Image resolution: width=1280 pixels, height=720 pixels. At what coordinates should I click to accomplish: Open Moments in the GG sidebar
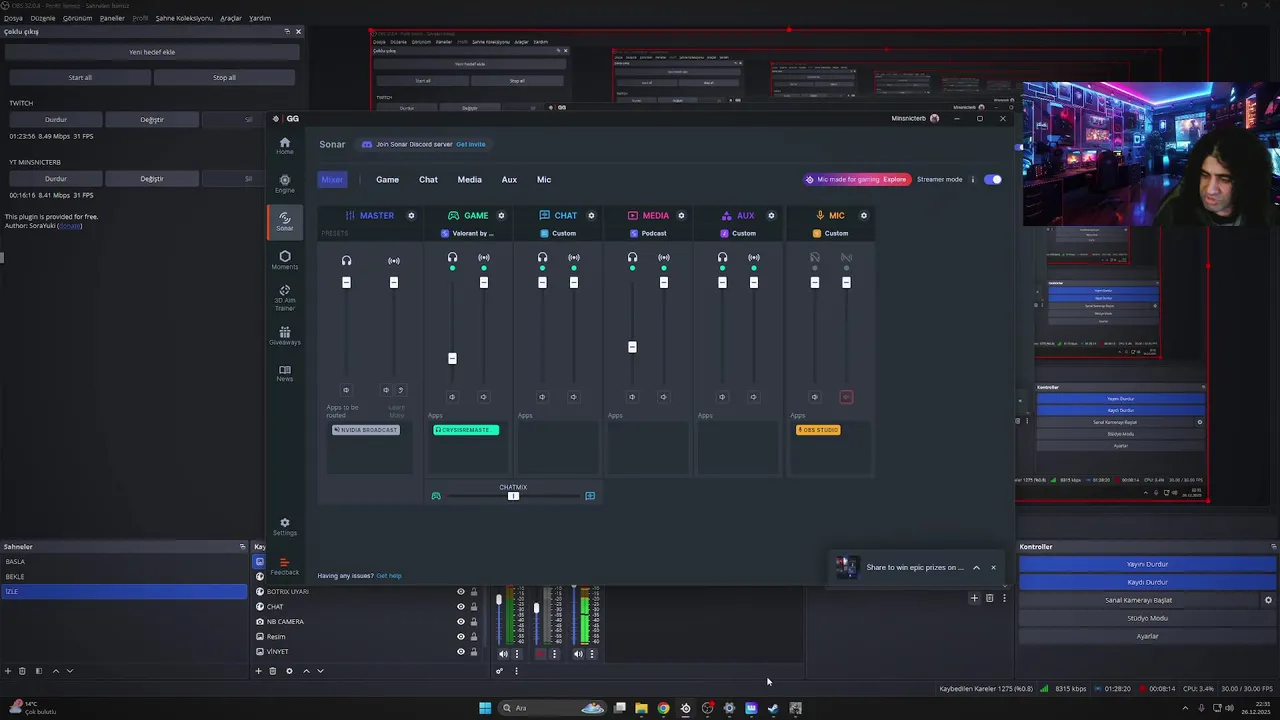click(x=284, y=260)
